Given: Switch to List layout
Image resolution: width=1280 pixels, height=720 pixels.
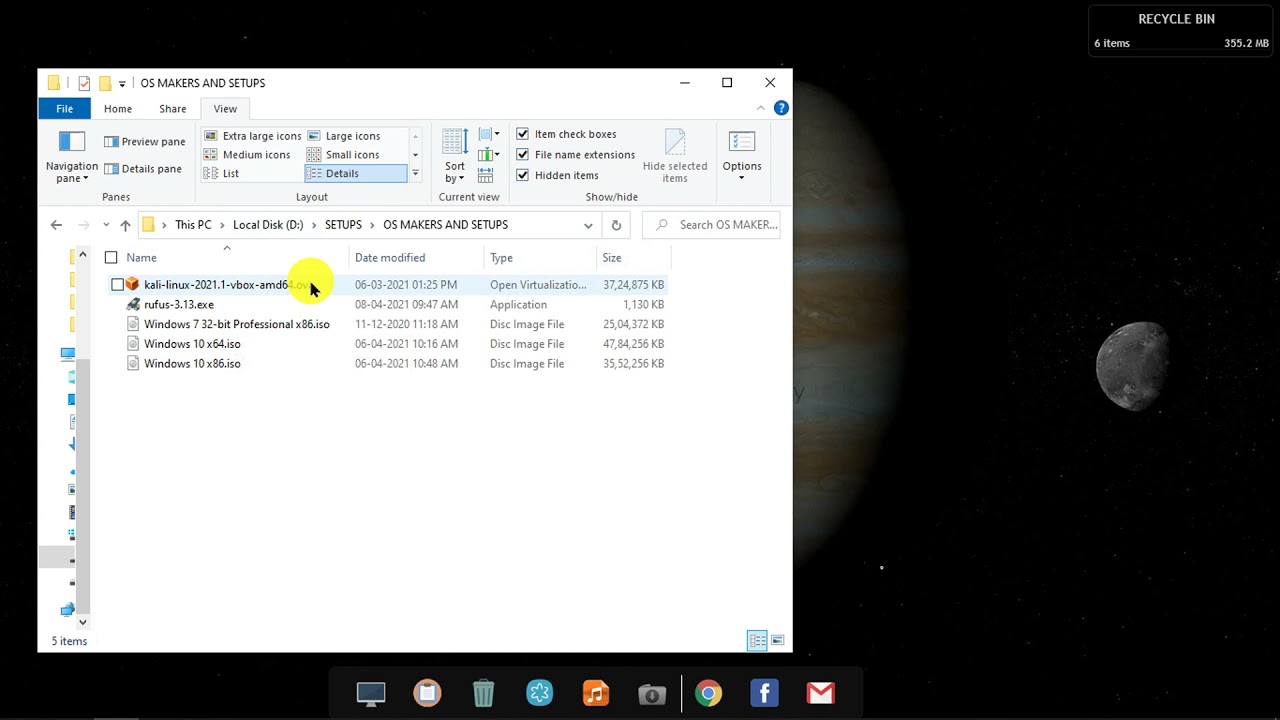Looking at the screenshot, I should tap(222, 174).
